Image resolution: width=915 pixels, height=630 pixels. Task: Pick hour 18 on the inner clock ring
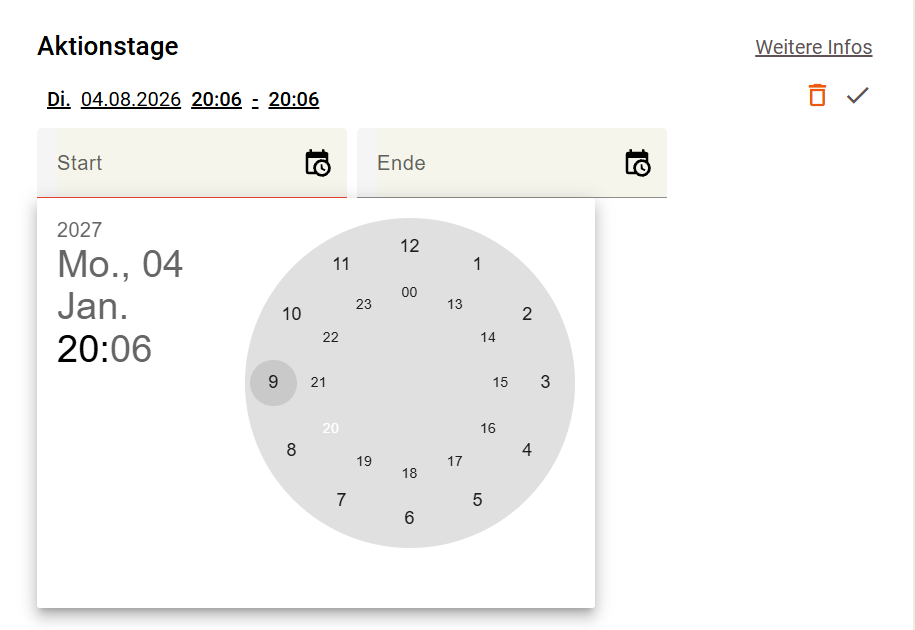tap(410, 473)
